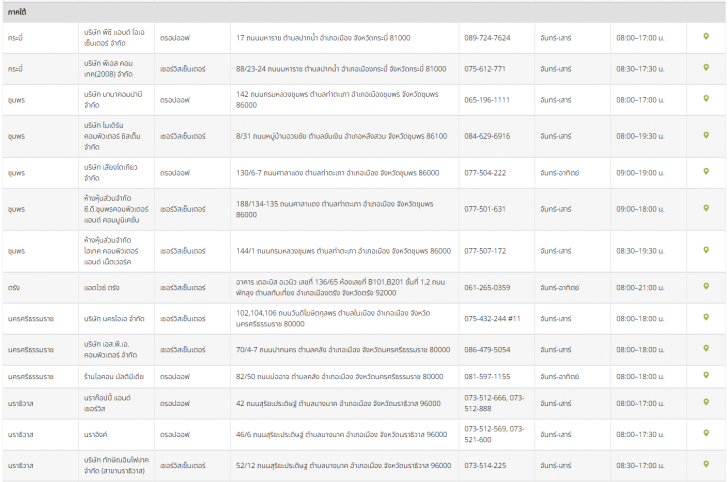Open map pin for 061-265-0359 row
The image size is (728, 482).
click(x=706, y=286)
